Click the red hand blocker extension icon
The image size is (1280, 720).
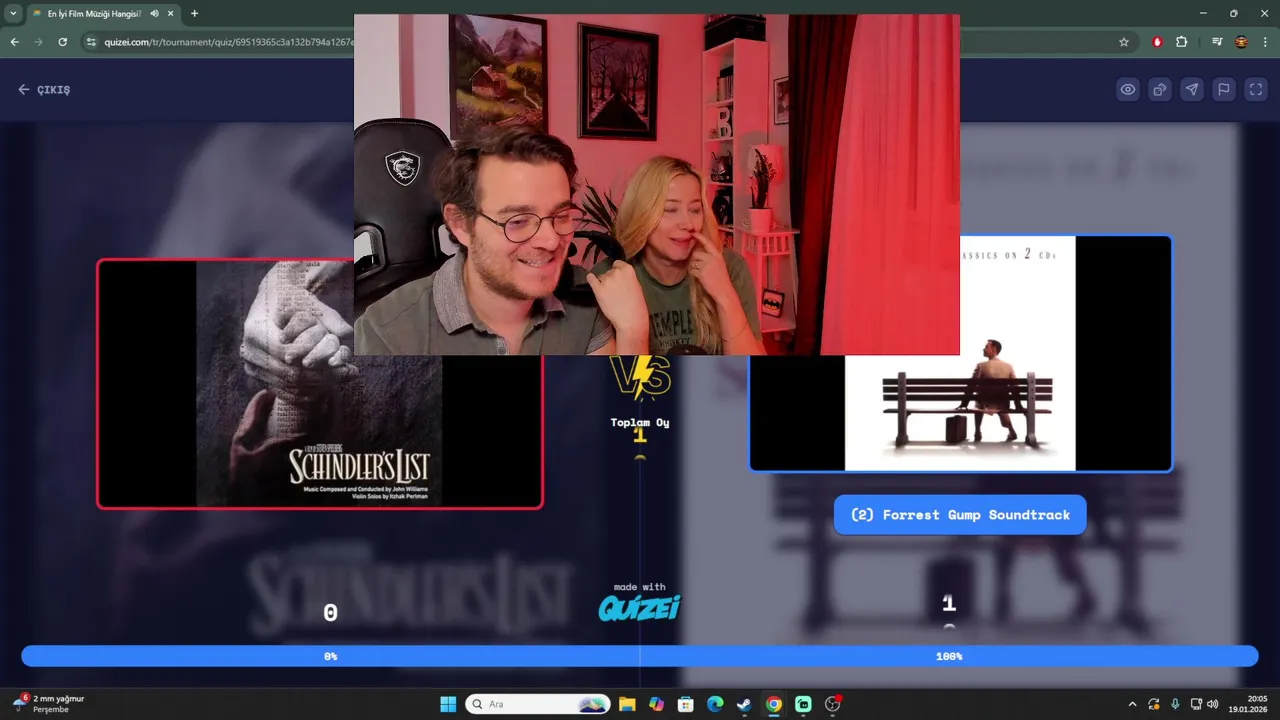click(1158, 42)
